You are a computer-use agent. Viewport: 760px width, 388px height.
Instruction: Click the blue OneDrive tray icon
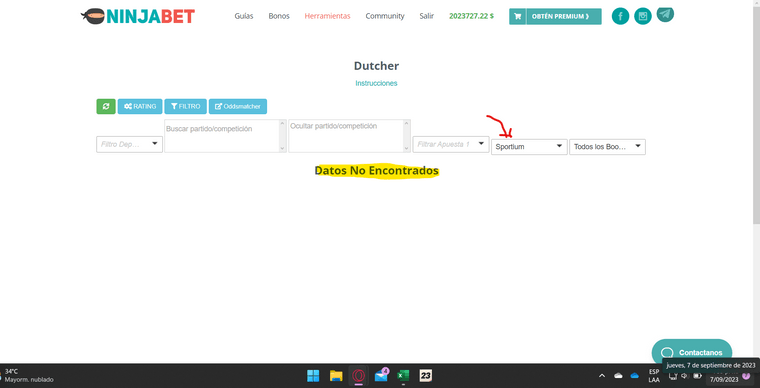[x=634, y=376]
